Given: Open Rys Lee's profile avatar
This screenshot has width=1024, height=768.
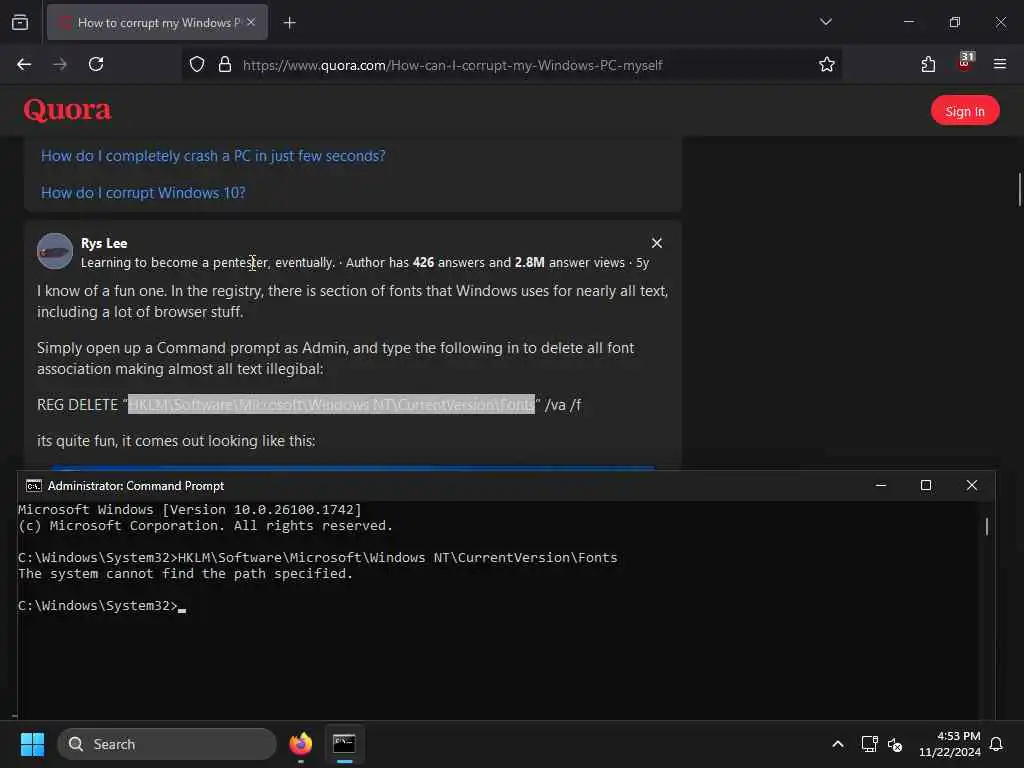Looking at the screenshot, I should click(55, 251).
